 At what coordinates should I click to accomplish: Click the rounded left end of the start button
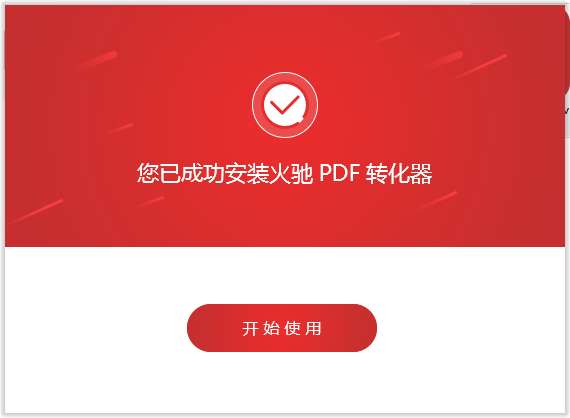(x=200, y=328)
